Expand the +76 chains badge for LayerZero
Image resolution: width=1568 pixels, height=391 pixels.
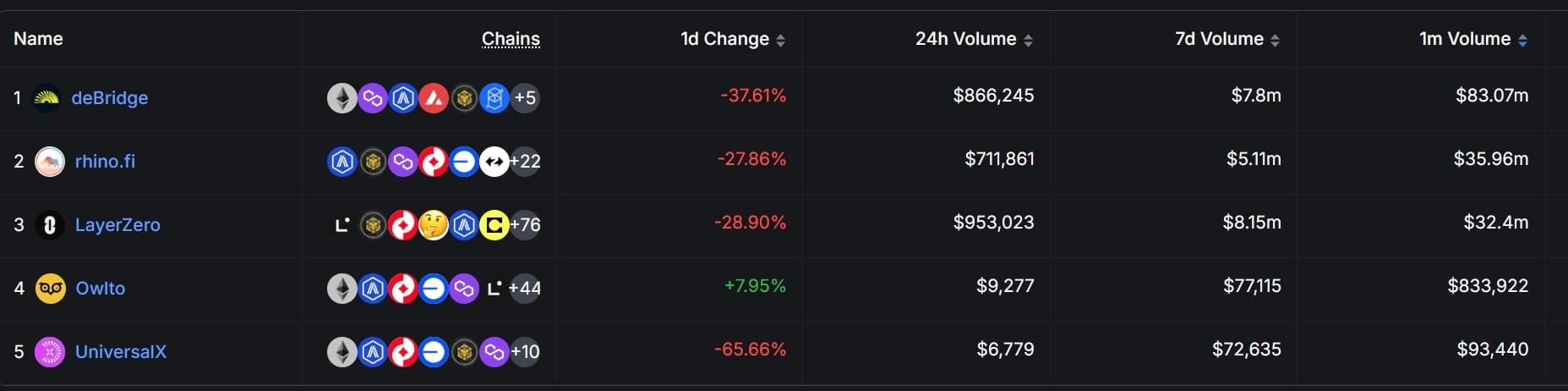click(x=525, y=225)
